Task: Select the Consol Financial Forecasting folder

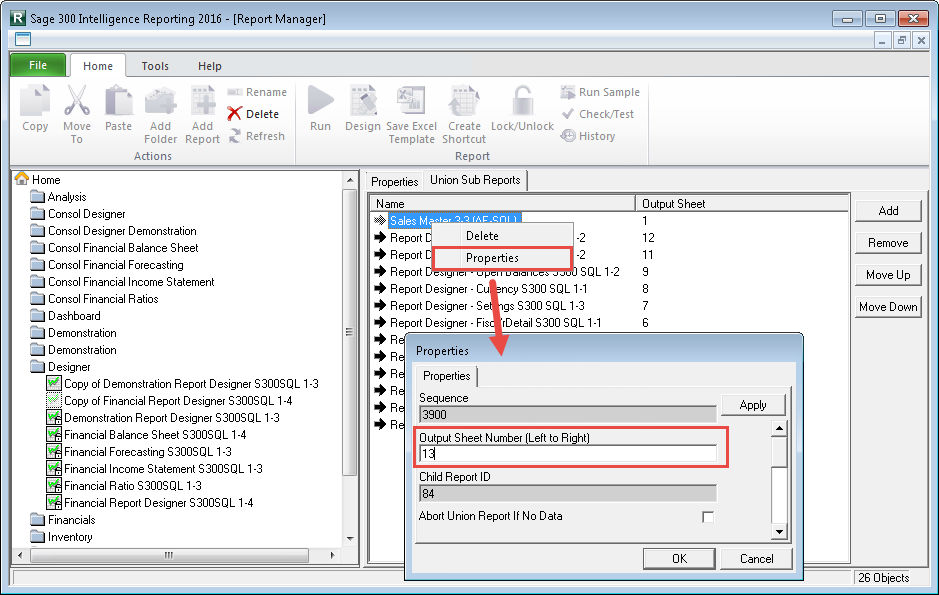Action: [107, 265]
